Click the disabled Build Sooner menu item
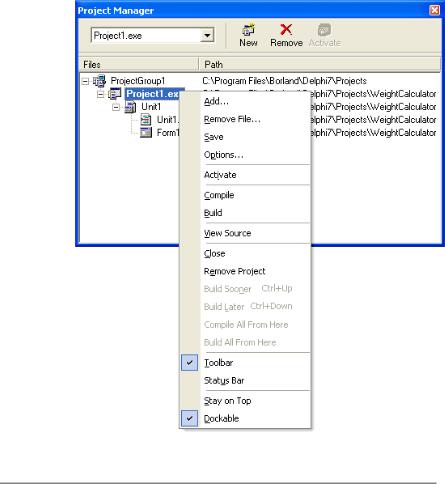Viewport: 445px width, 484px height. (x=245, y=289)
